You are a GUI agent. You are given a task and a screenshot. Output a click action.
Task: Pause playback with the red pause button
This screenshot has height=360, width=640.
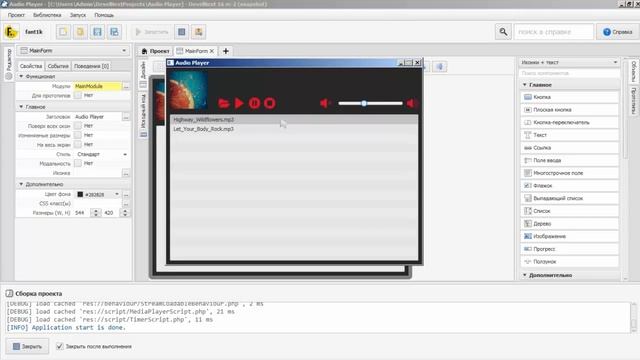[254, 103]
